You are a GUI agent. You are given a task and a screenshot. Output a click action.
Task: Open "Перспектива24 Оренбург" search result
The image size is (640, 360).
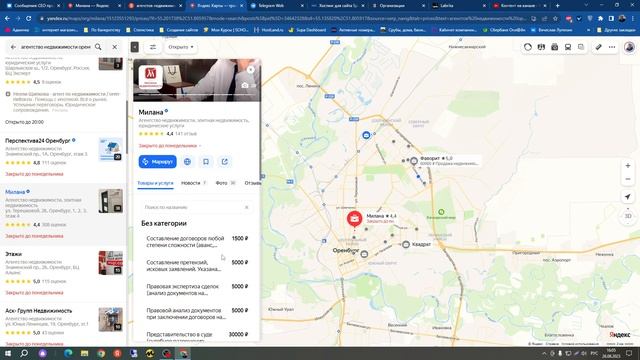pyautogui.click(x=38, y=141)
